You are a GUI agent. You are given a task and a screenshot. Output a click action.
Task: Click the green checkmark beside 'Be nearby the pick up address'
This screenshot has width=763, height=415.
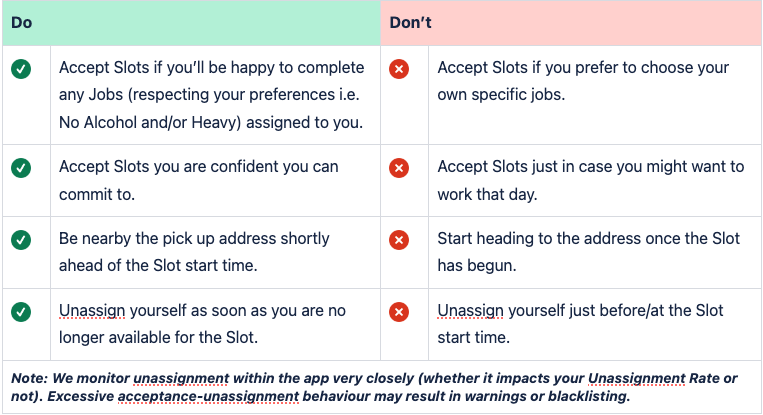click(x=21, y=240)
